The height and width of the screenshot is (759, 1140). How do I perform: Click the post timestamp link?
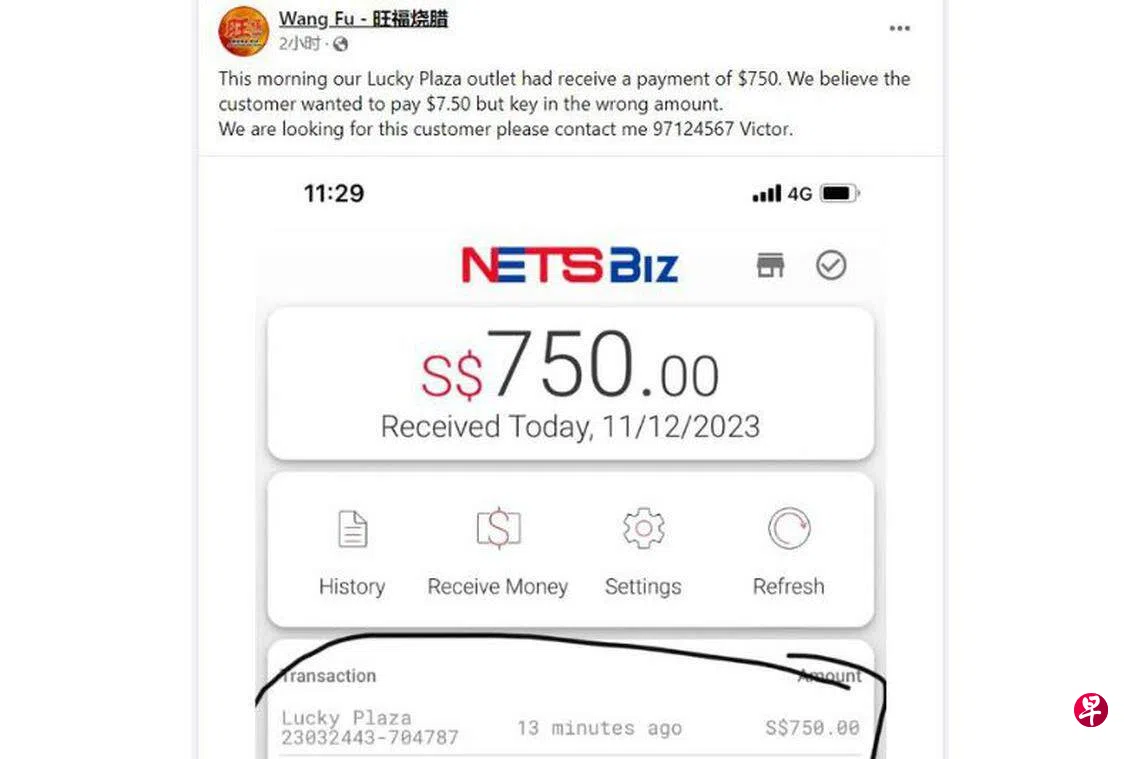point(300,44)
